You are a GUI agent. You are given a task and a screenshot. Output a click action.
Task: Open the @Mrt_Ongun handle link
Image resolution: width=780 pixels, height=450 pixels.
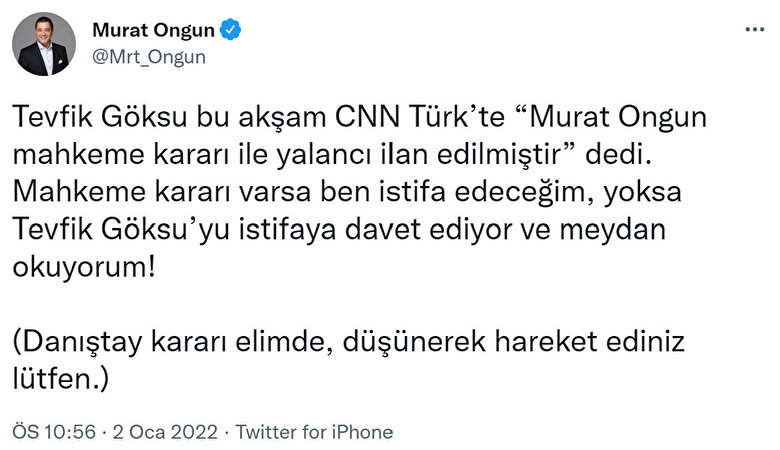(148, 57)
